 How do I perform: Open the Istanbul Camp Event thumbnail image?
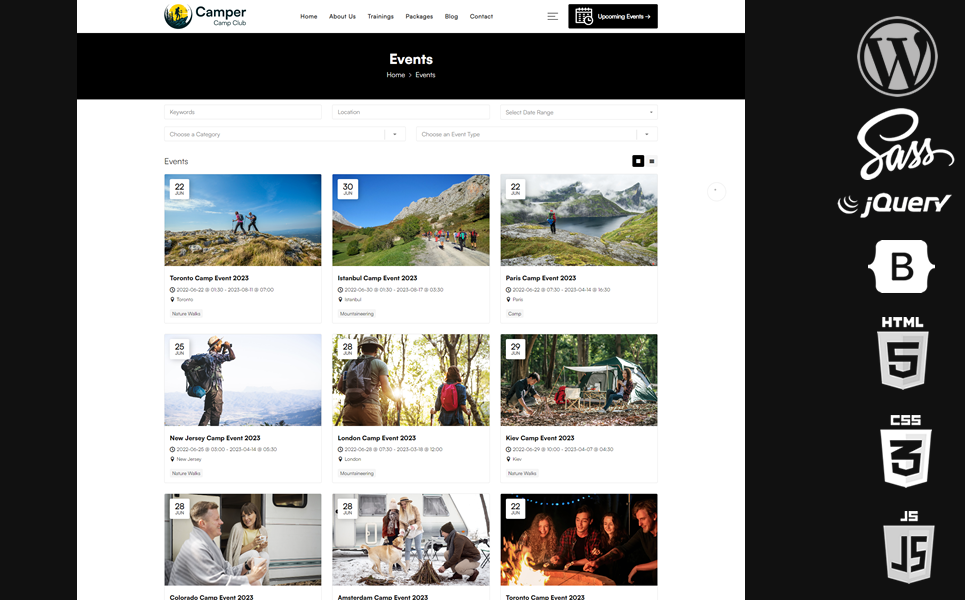pos(411,220)
